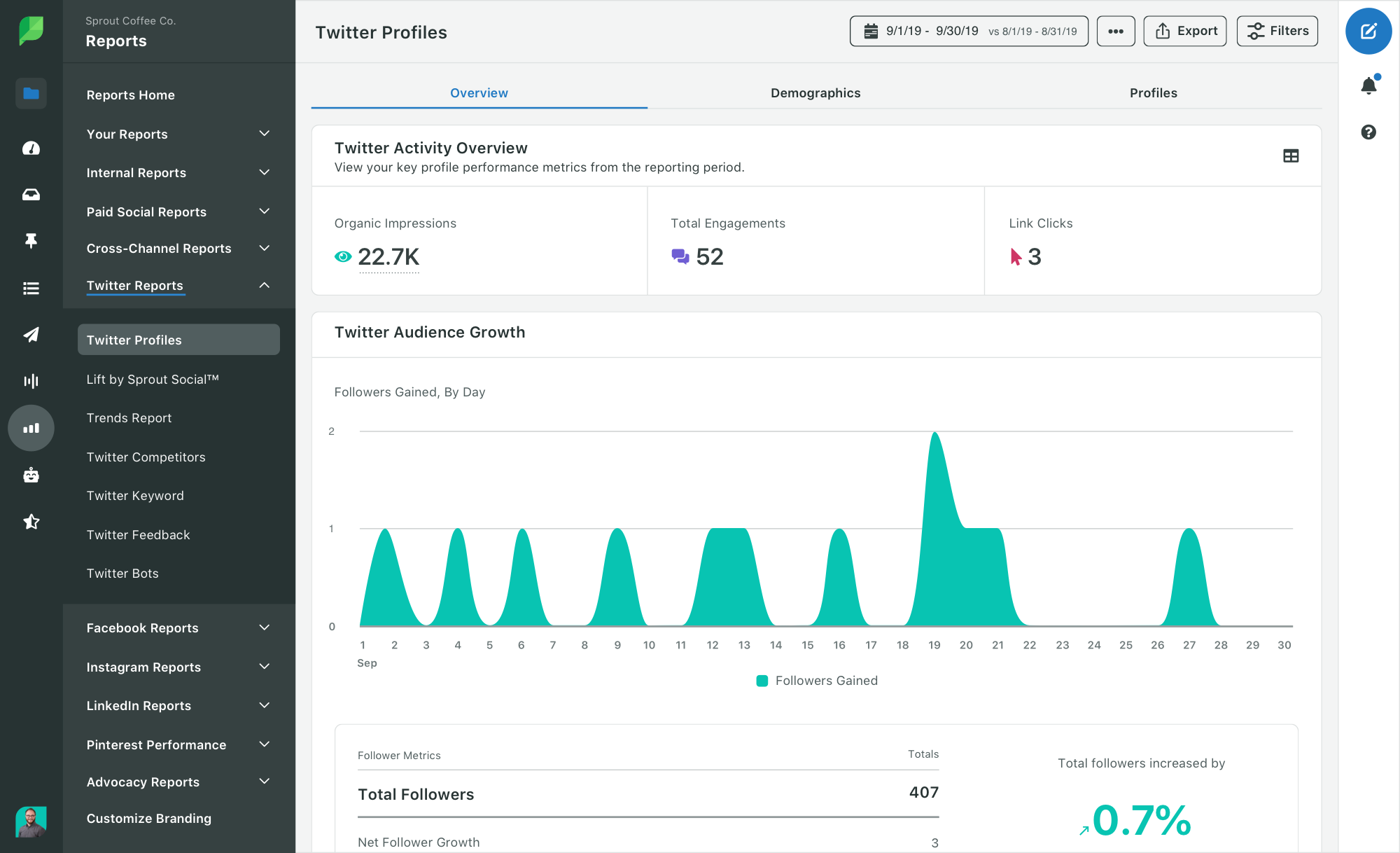The width and height of the screenshot is (1400, 853).
Task: Open the Filters panel
Action: pos(1277,31)
